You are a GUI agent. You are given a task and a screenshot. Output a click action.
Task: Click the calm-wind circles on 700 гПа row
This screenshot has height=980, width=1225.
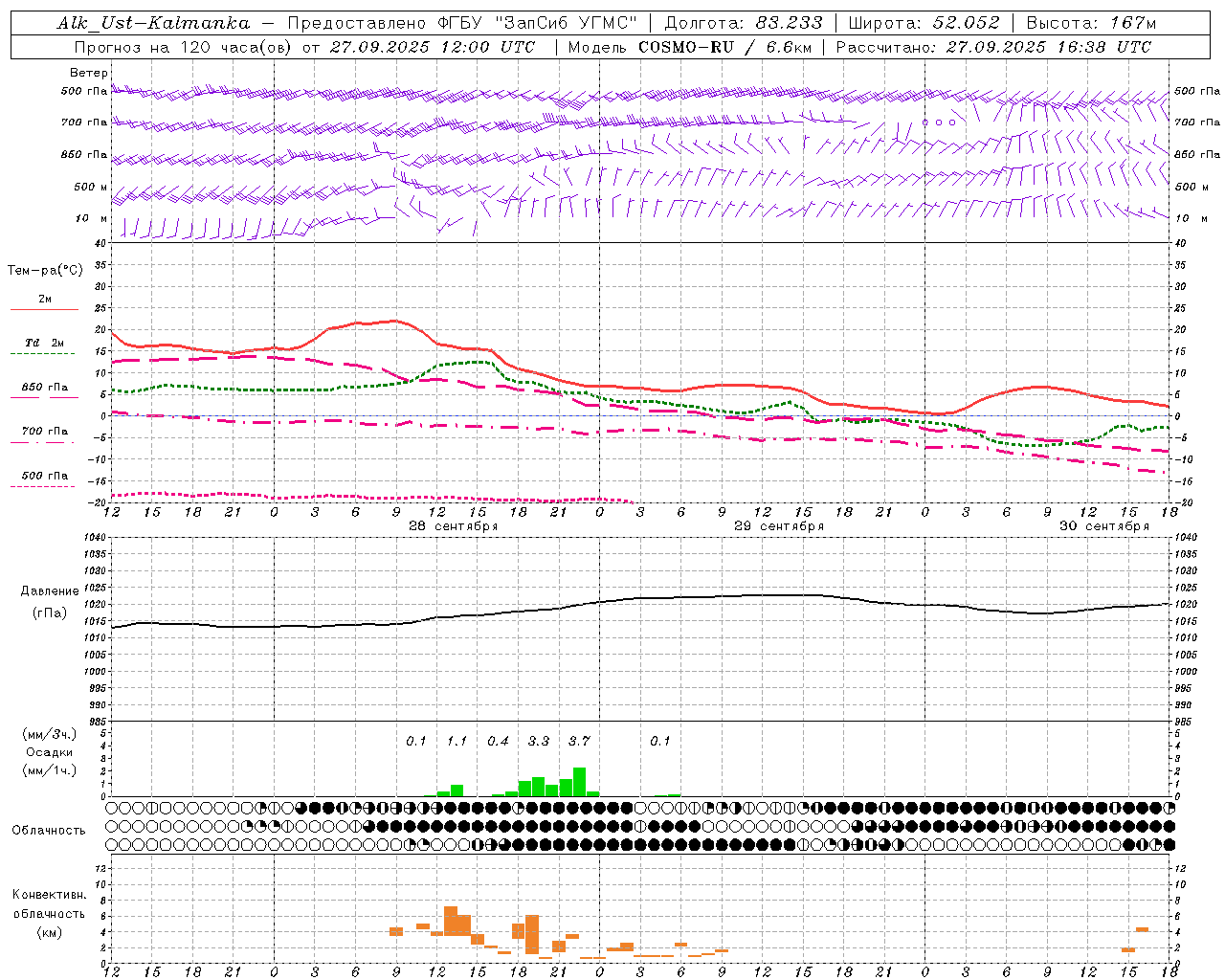click(x=939, y=122)
